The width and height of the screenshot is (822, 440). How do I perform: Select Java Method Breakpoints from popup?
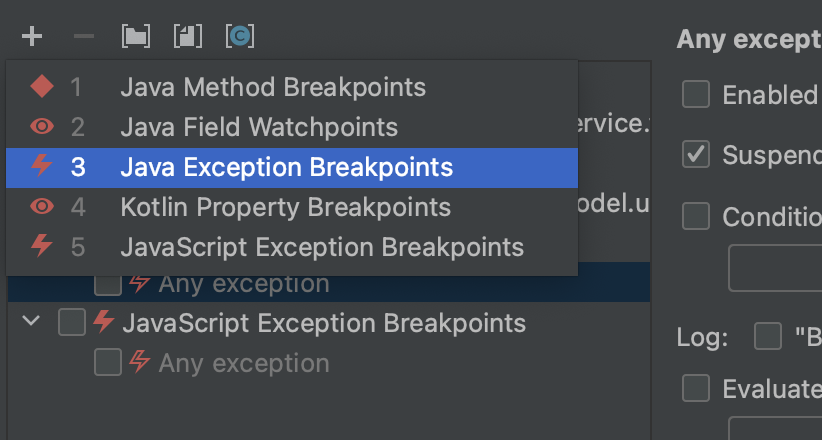[x=272, y=88]
